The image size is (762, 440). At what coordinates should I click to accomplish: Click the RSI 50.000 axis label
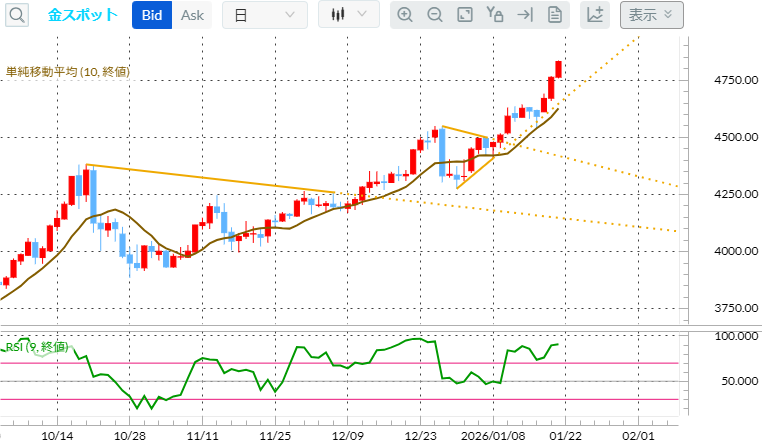(x=740, y=381)
